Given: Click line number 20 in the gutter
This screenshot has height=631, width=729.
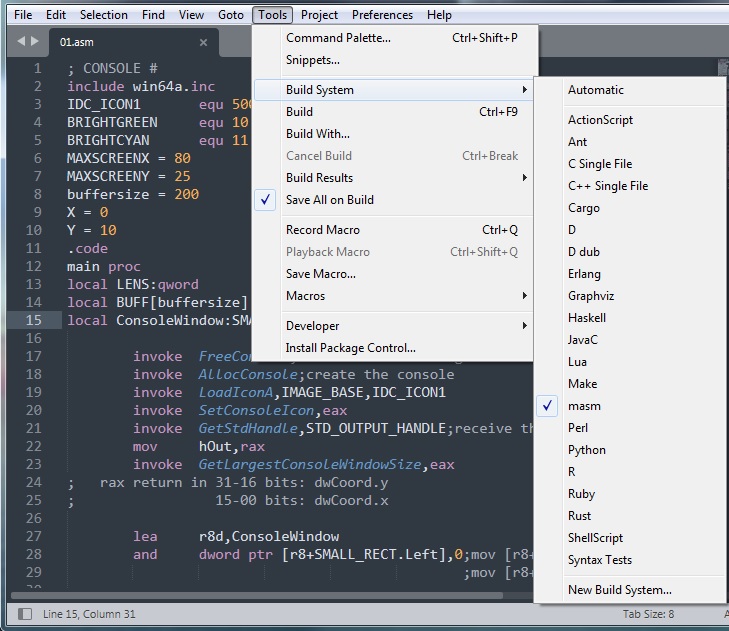Looking at the screenshot, I should click(33, 410).
